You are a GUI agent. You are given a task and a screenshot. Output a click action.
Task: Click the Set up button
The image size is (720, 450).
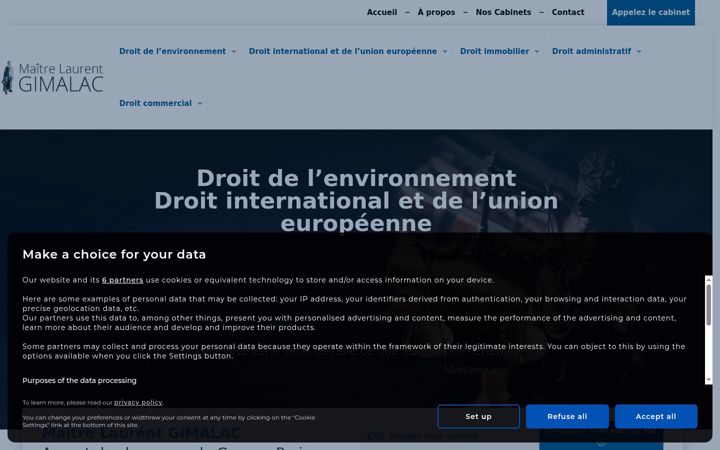click(x=478, y=416)
